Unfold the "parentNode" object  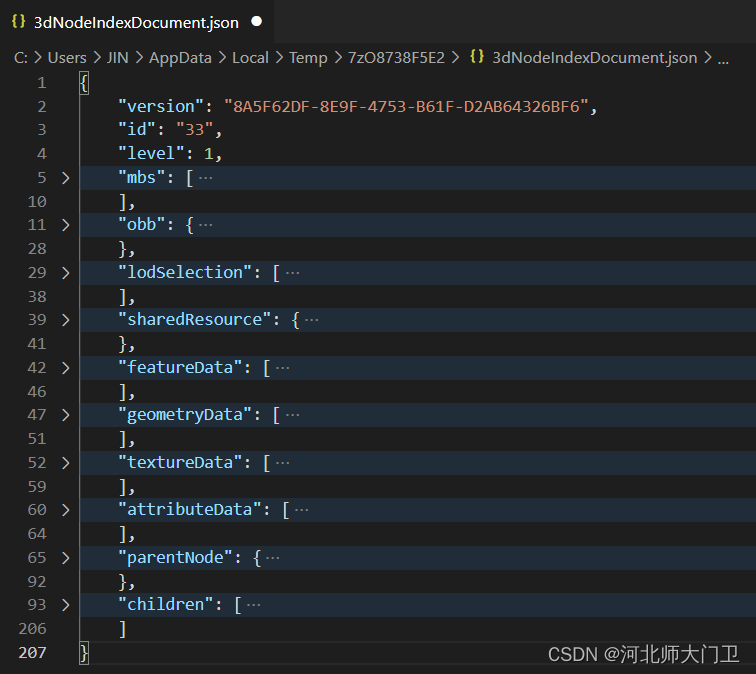(x=65, y=558)
